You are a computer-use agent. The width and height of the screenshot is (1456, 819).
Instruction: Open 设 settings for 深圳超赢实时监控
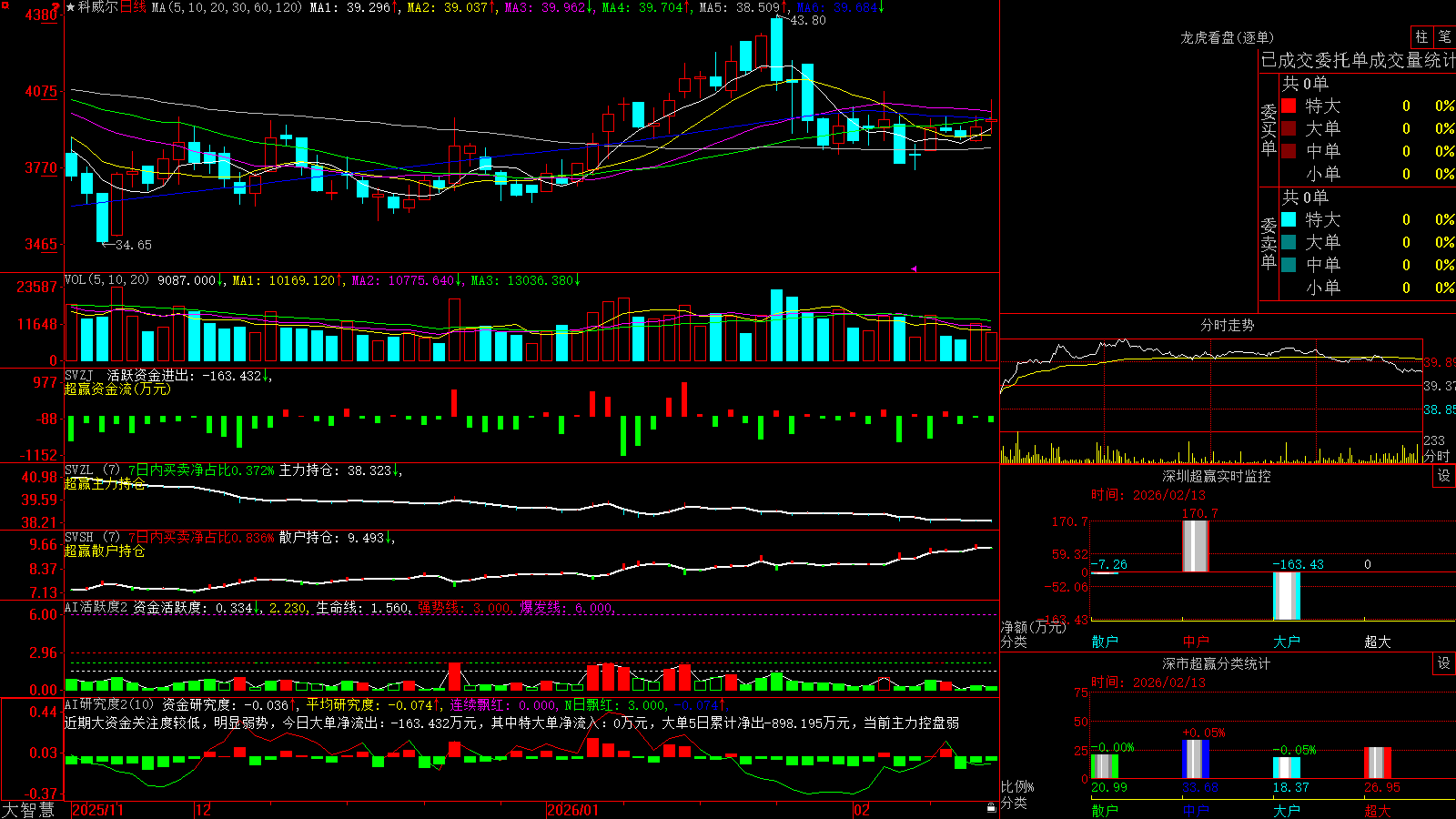coord(1444,476)
